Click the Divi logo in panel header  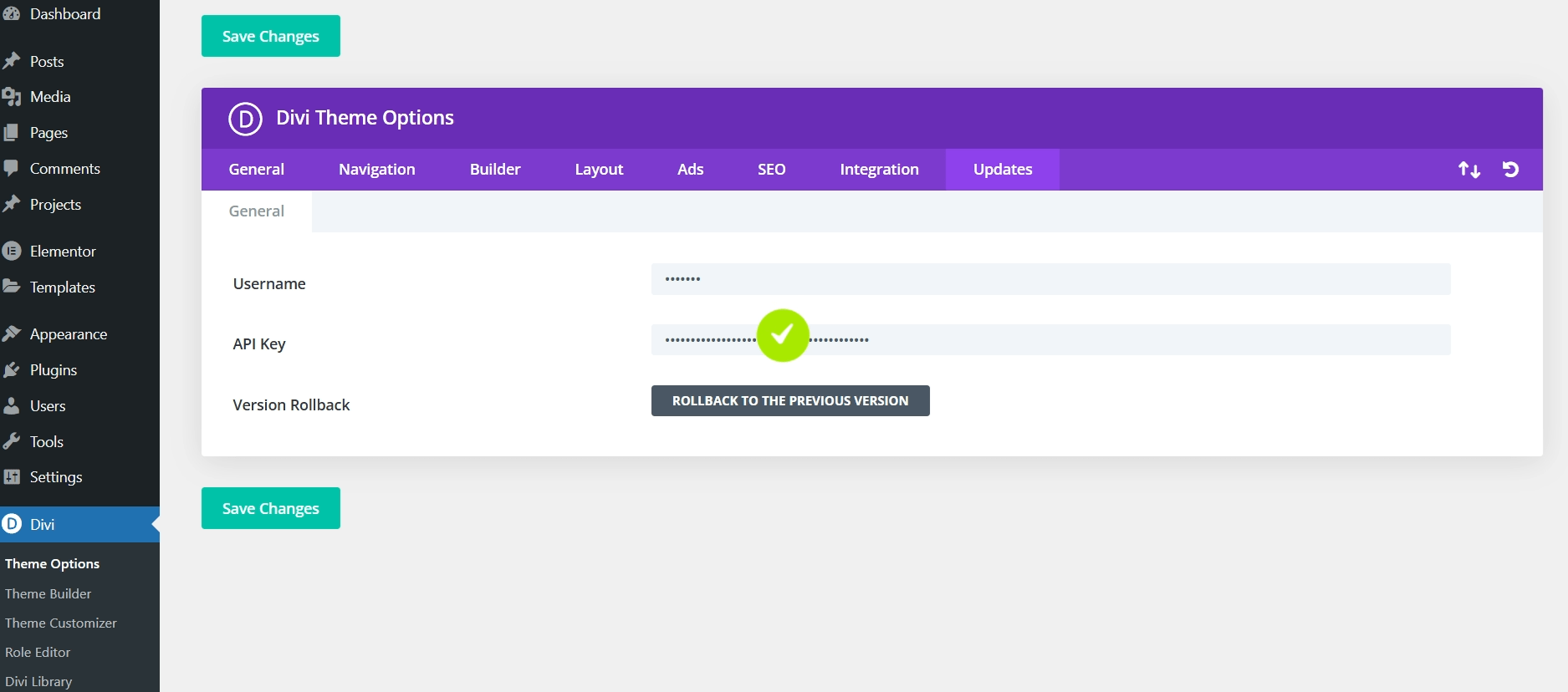pyautogui.click(x=245, y=119)
